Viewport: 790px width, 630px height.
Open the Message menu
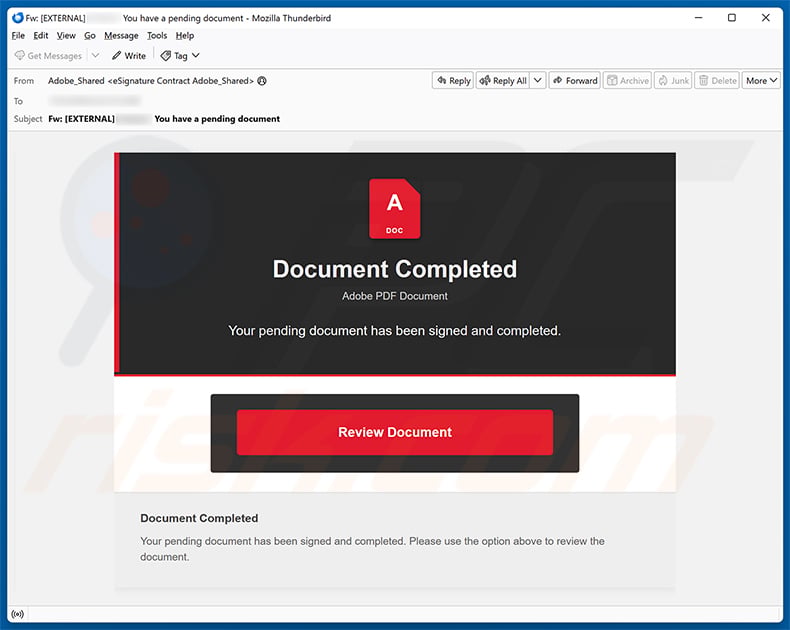[121, 35]
